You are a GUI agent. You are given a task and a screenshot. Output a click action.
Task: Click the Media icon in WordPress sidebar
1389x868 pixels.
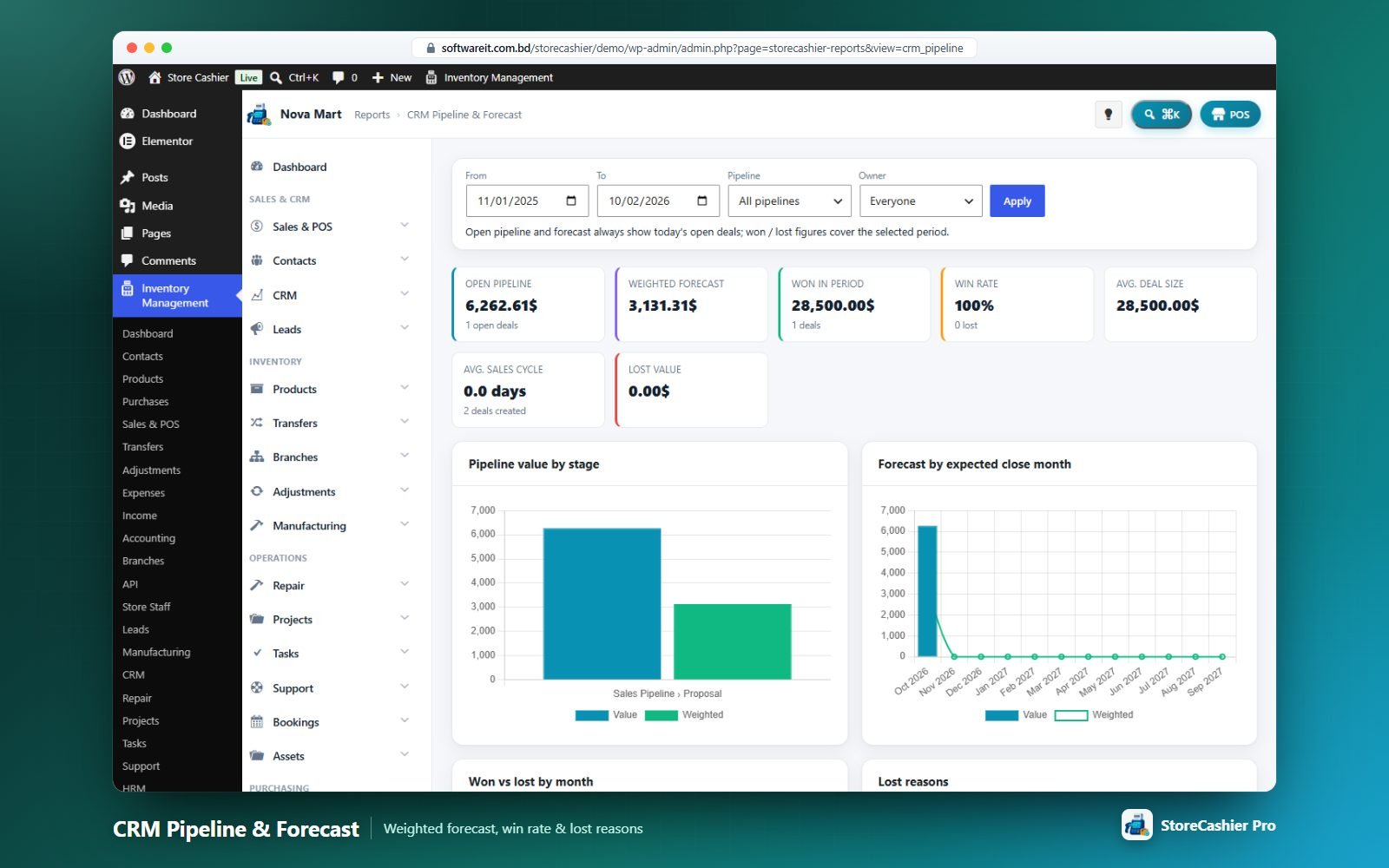[x=128, y=206]
